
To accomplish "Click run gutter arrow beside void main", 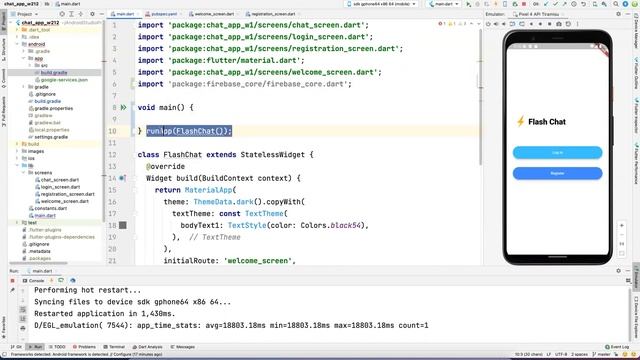I will click(x=123, y=108).
